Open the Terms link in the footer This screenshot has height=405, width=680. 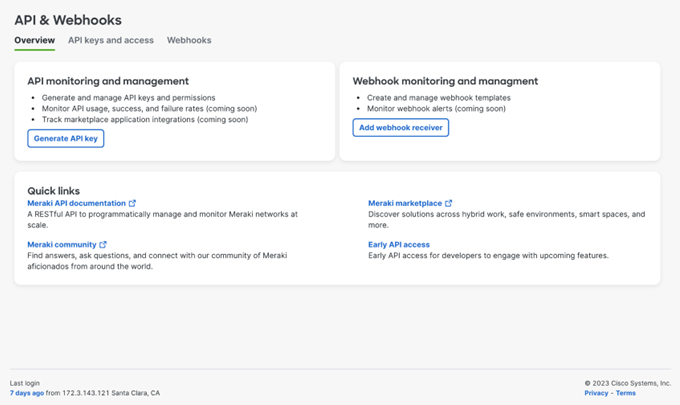pyautogui.click(x=625, y=393)
